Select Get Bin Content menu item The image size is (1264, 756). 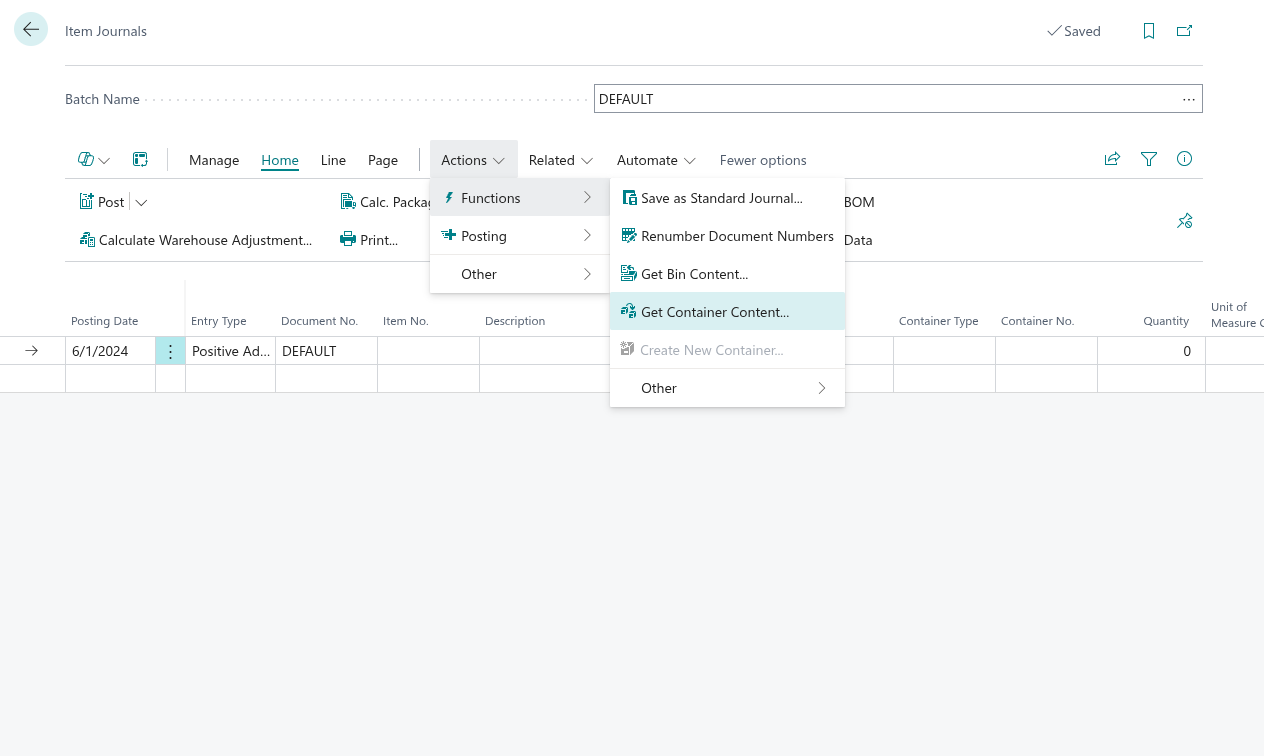[694, 274]
